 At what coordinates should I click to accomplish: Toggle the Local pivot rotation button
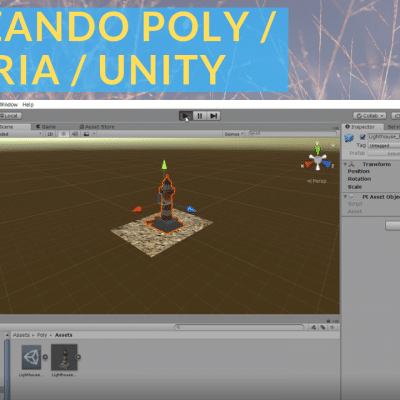[10, 116]
